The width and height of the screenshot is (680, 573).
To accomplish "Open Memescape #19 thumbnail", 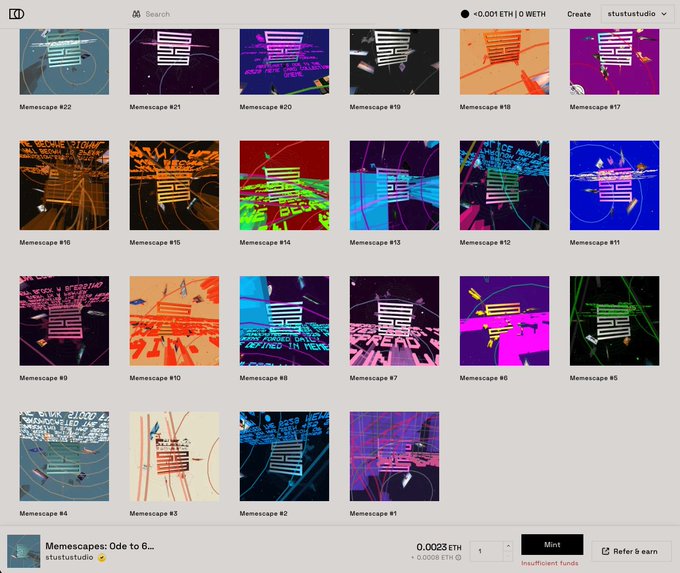I will (395, 62).
